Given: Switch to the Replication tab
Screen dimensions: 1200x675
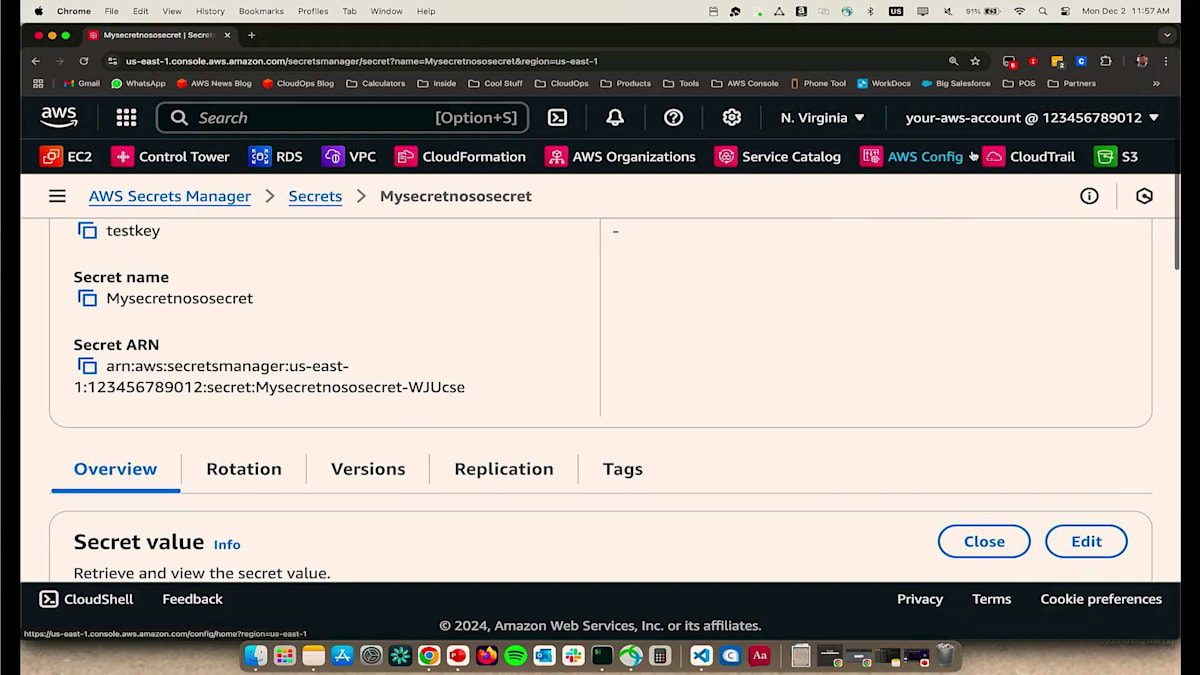Looking at the screenshot, I should (504, 469).
